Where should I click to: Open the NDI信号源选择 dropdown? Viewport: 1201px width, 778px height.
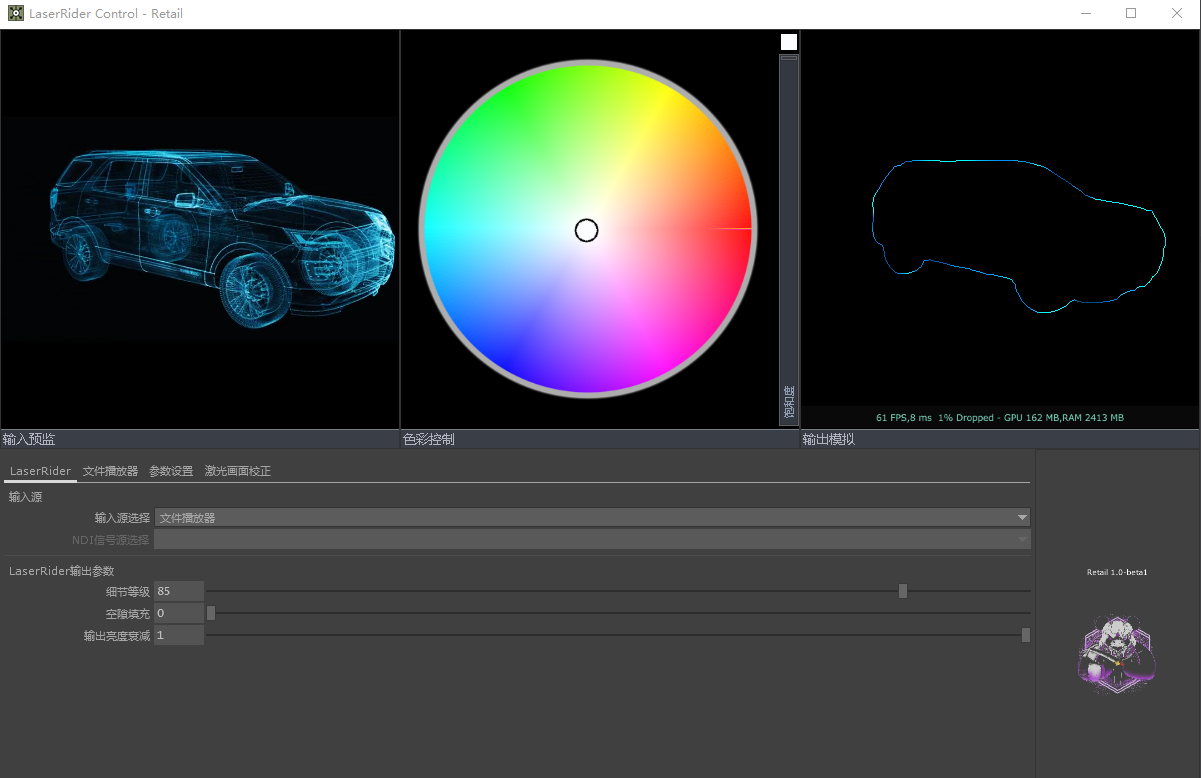[592, 540]
